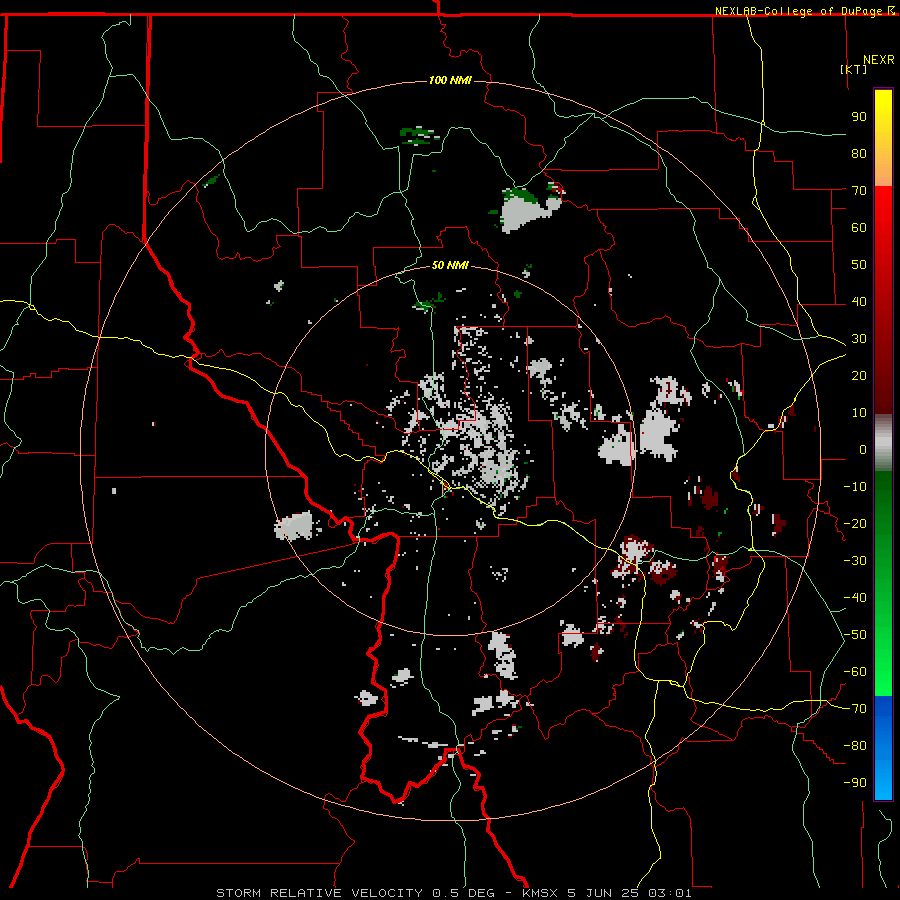
Task: Click the blue segment of the color bar
Action: coord(883,747)
